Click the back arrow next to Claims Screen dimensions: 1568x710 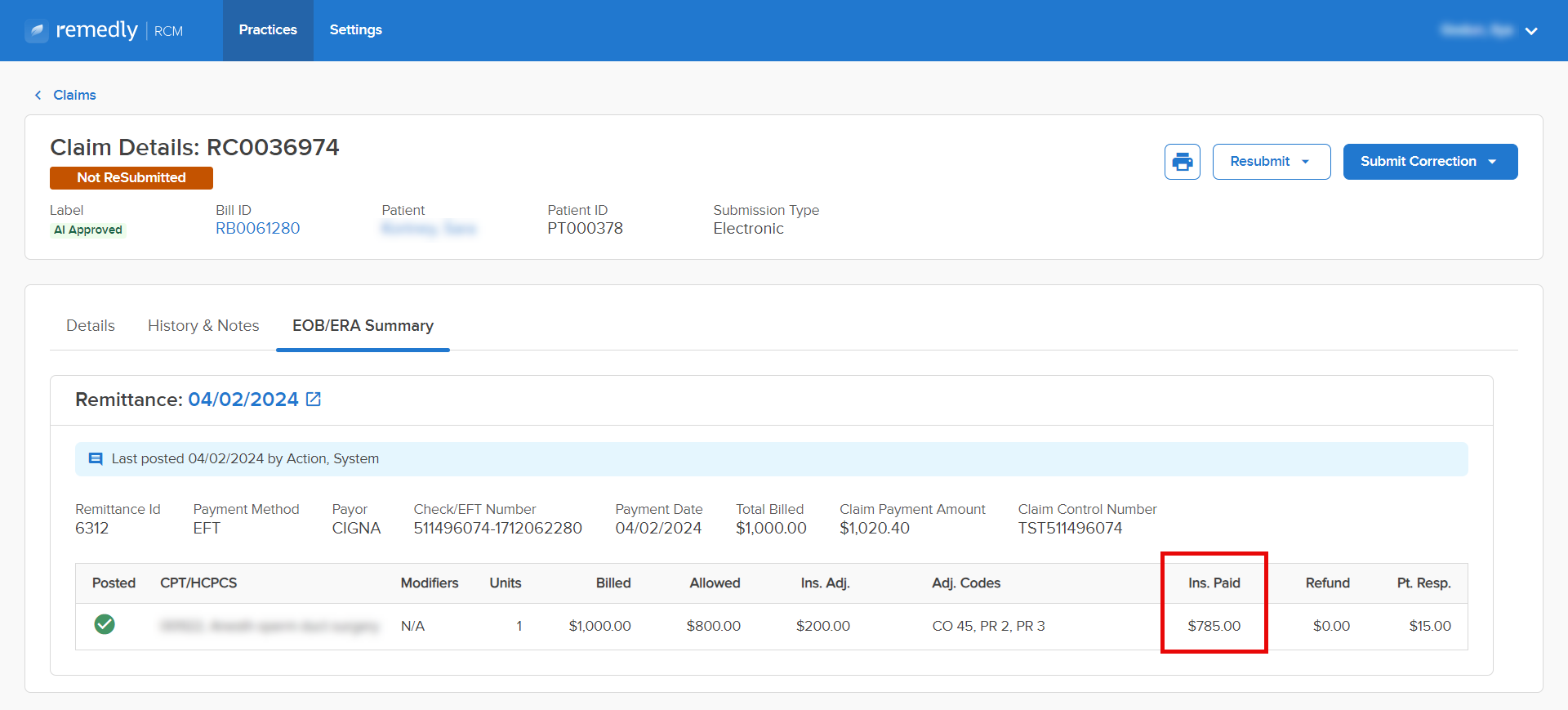point(38,96)
